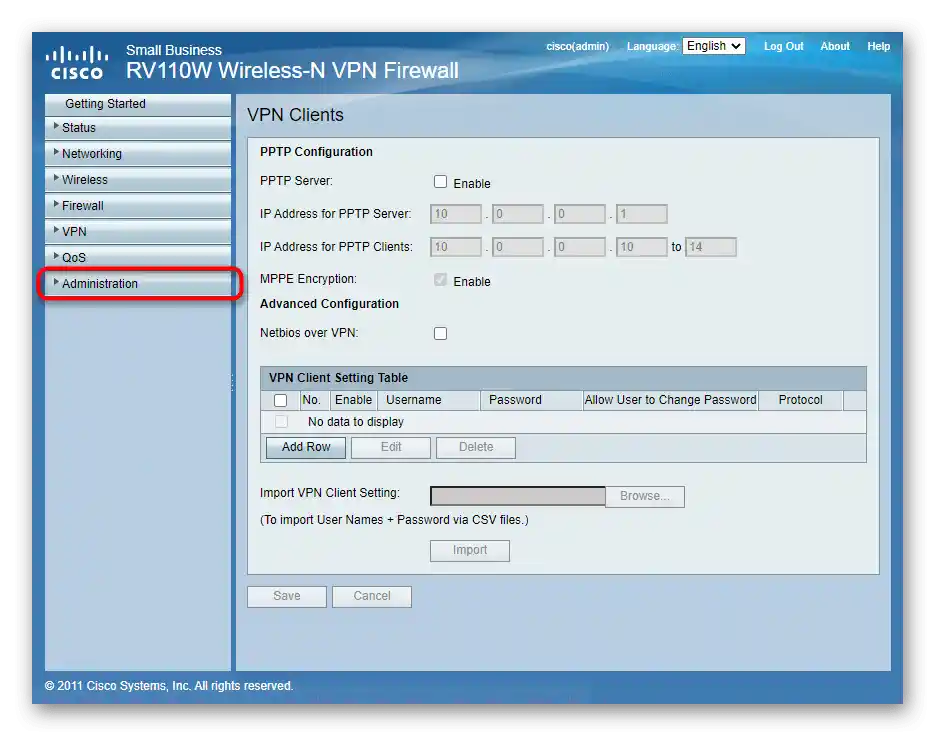Image resolution: width=935 pixels, height=736 pixels.
Task: Select the Status menu item
Action: pos(138,128)
